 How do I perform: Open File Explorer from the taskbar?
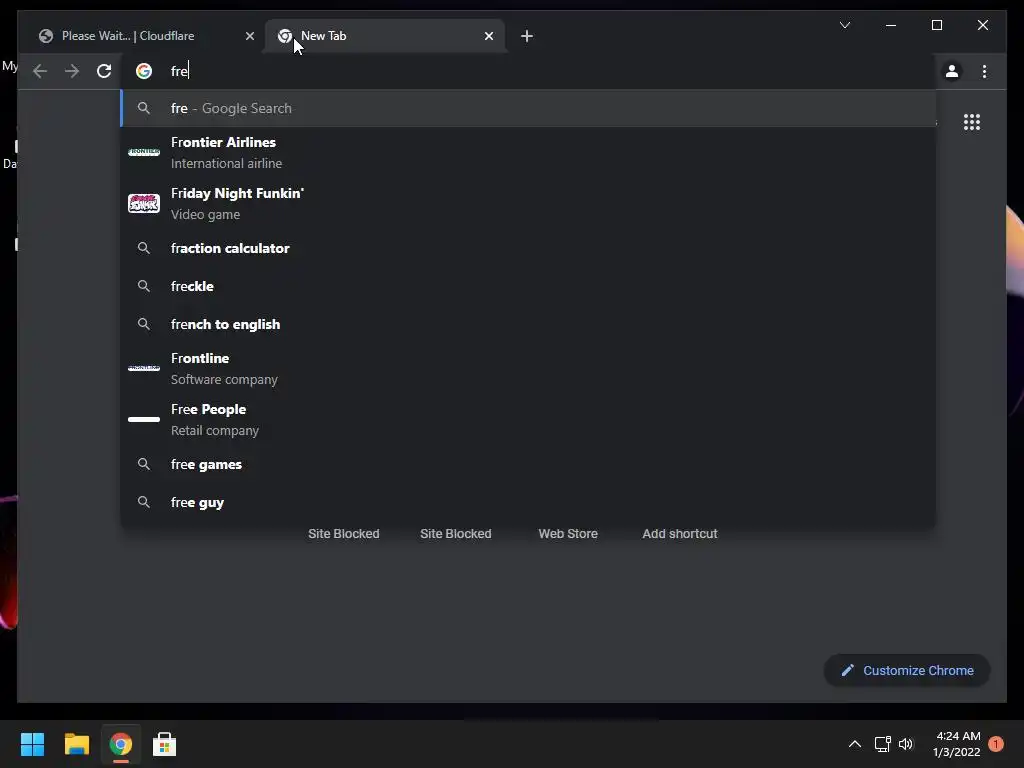(76, 744)
